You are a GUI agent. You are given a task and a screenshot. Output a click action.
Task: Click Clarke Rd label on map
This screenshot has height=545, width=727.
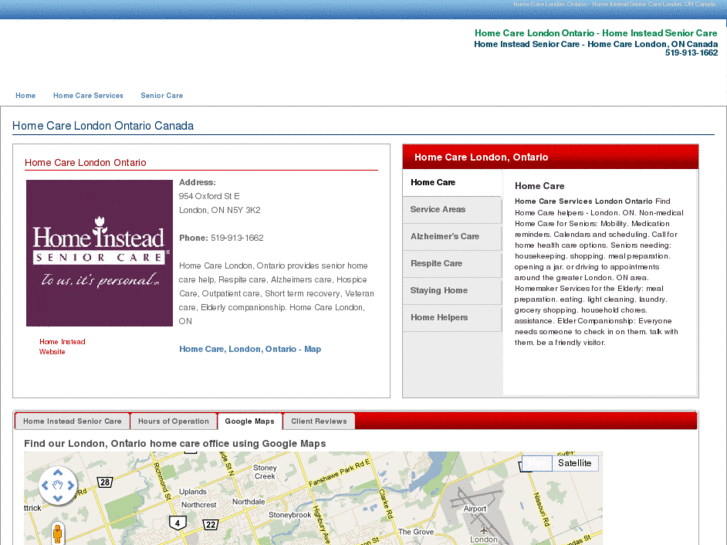[386, 504]
